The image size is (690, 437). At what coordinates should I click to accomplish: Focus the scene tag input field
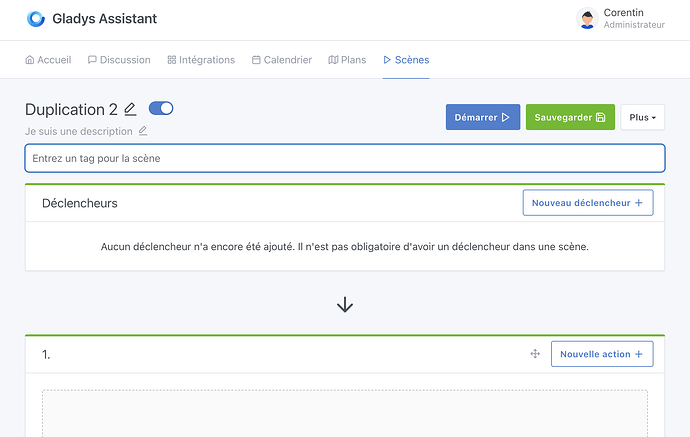tap(345, 158)
